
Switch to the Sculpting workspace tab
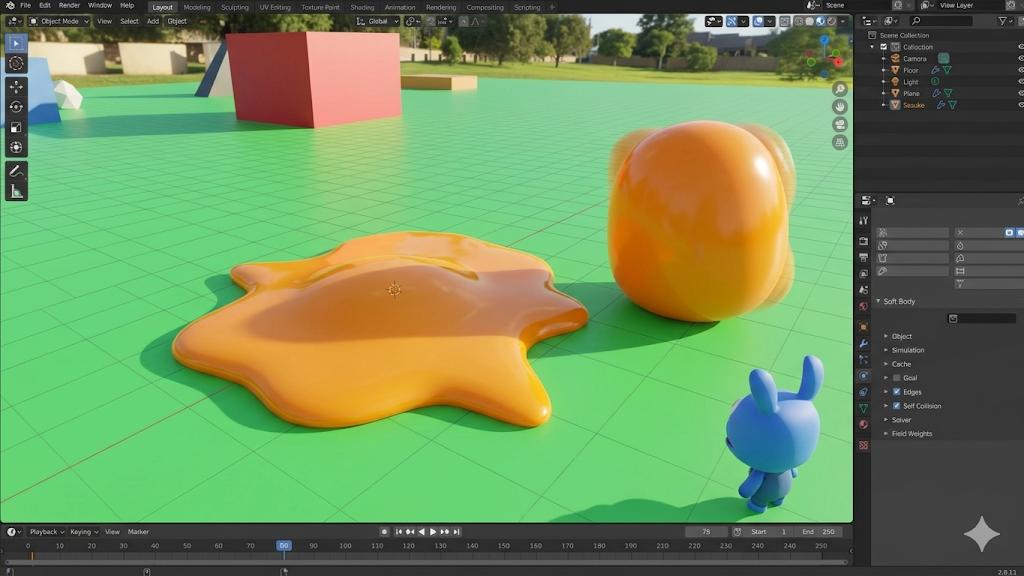click(x=234, y=7)
